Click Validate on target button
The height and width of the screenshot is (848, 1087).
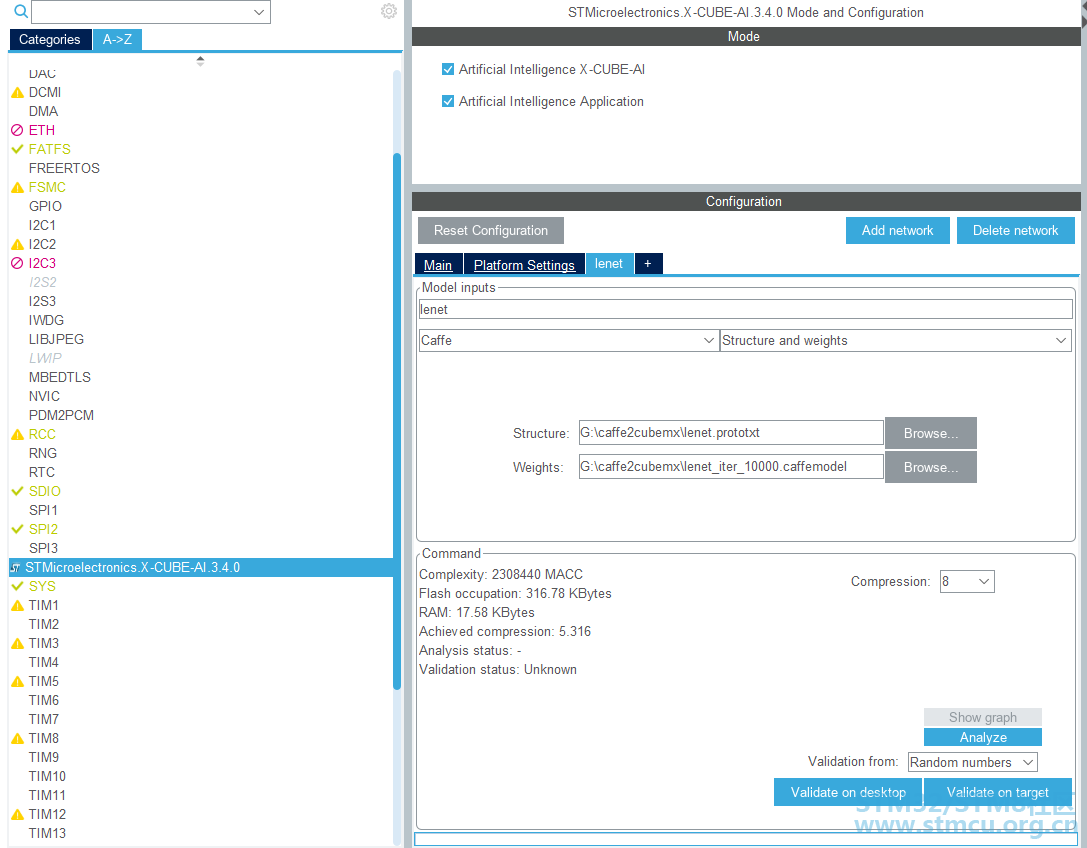click(x=998, y=793)
